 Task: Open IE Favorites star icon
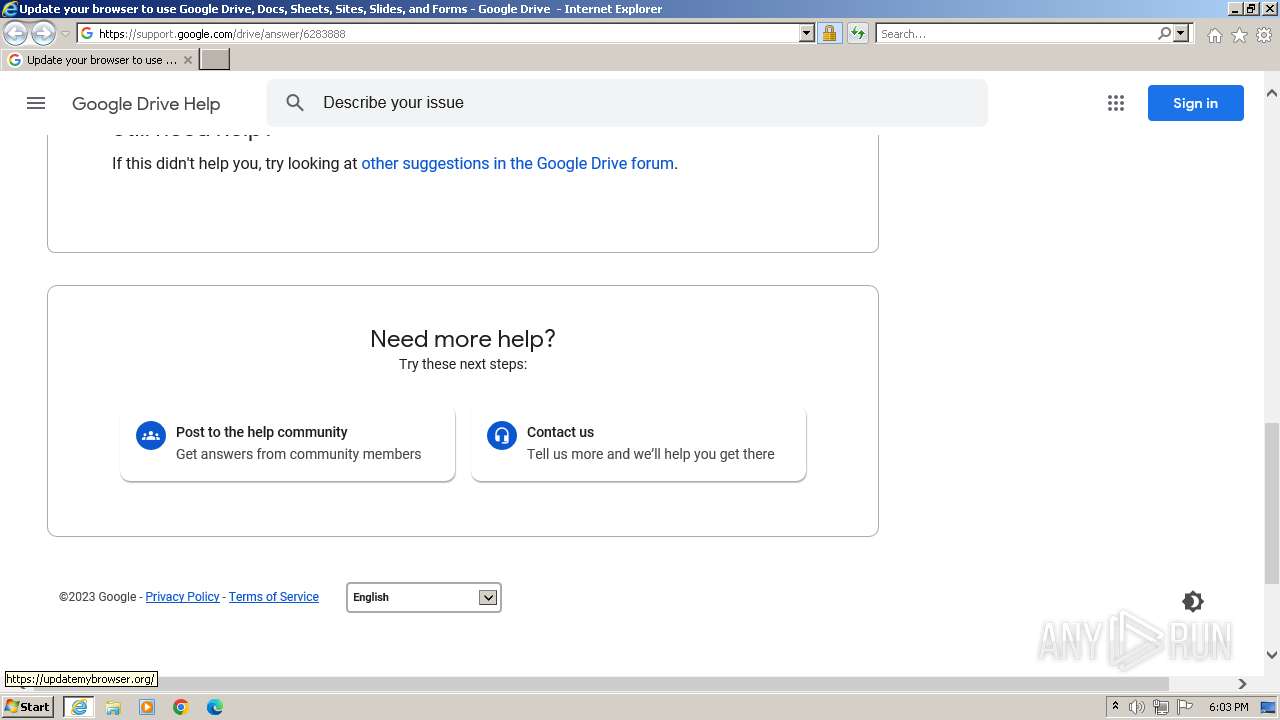[1239, 35]
